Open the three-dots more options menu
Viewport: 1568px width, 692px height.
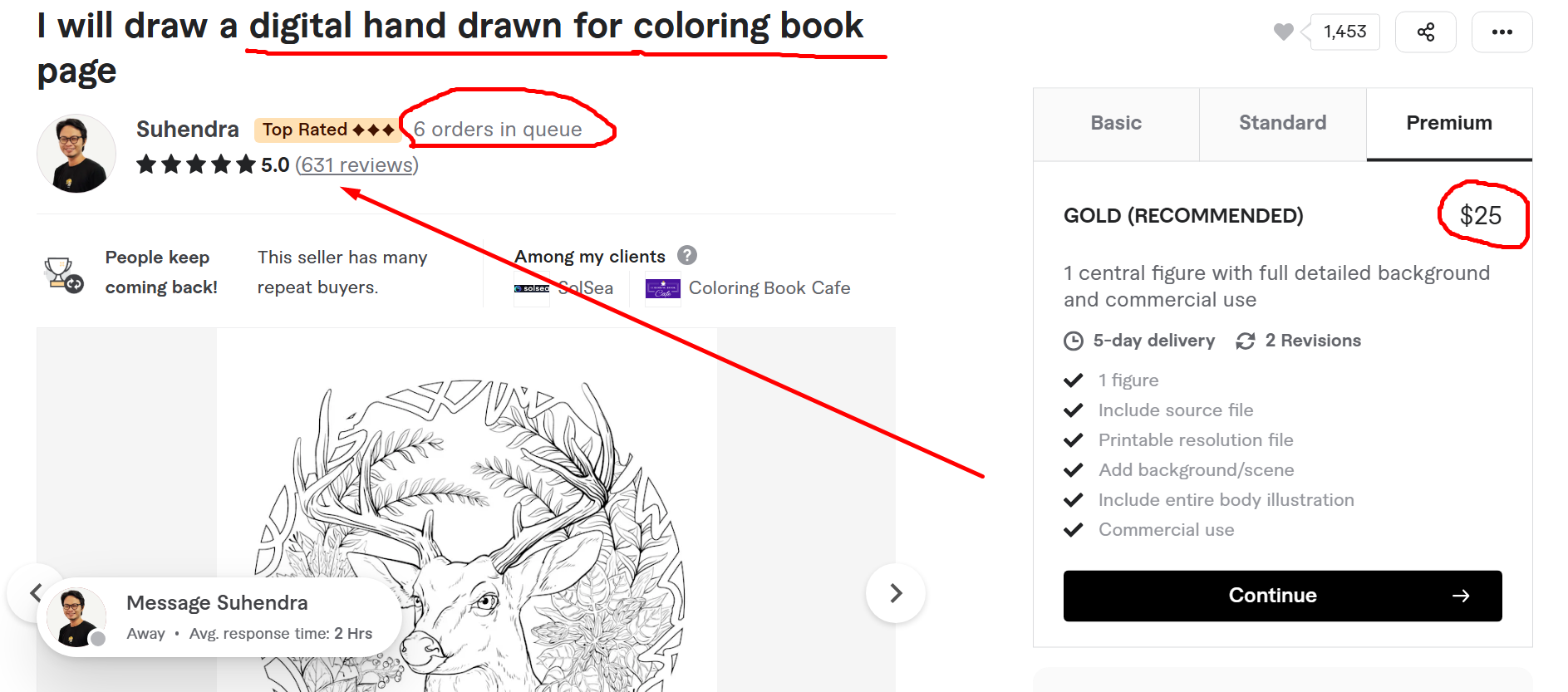pos(1502,32)
